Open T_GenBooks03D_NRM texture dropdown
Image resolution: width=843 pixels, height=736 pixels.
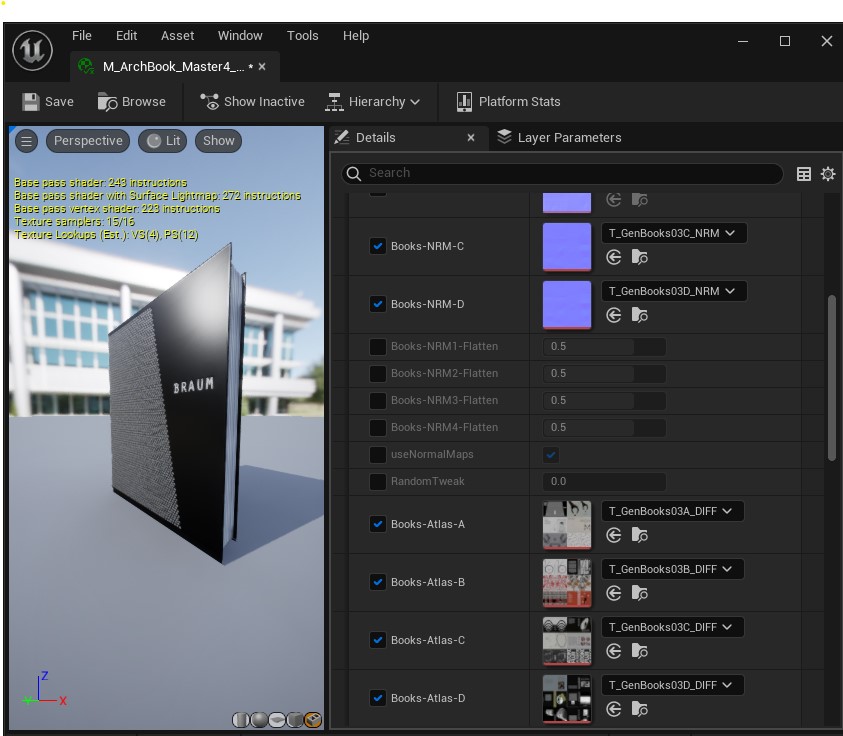(673, 291)
